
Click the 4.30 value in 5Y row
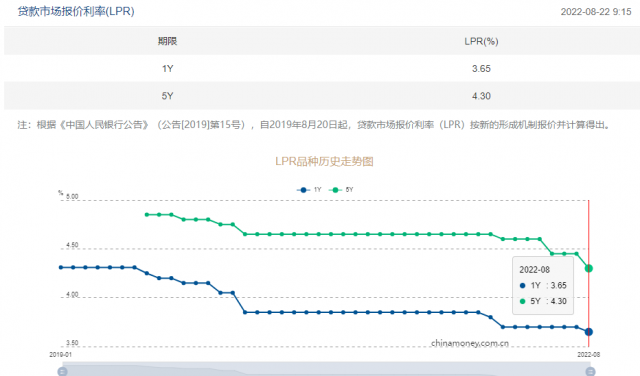coord(481,96)
